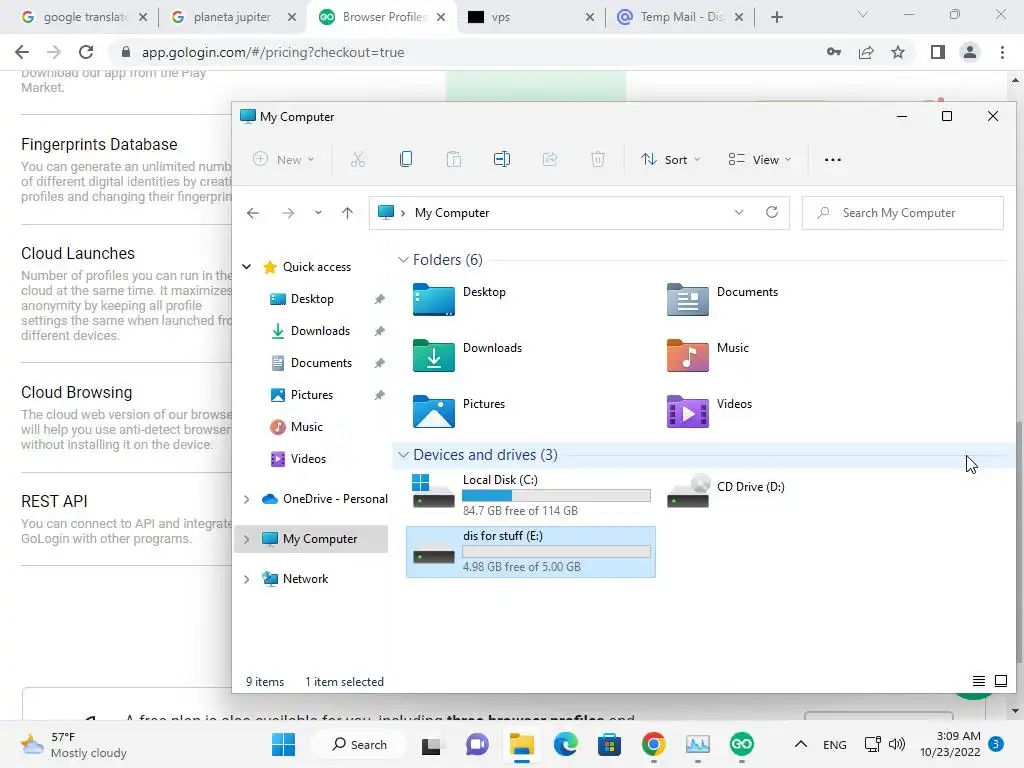Select Documents under Quick access
The image size is (1024, 768).
click(x=321, y=363)
